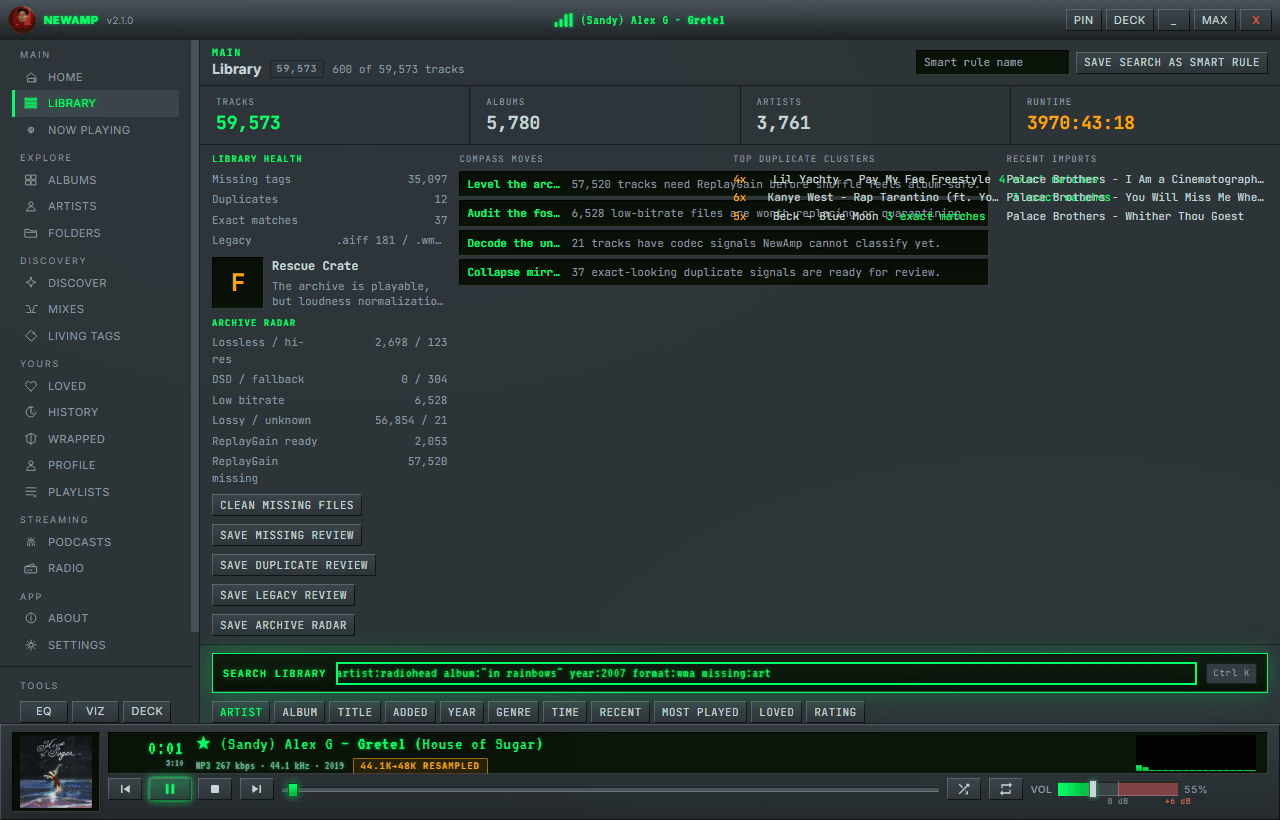1280x820 pixels.
Task: Sort library by Rating
Action: pos(835,712)
